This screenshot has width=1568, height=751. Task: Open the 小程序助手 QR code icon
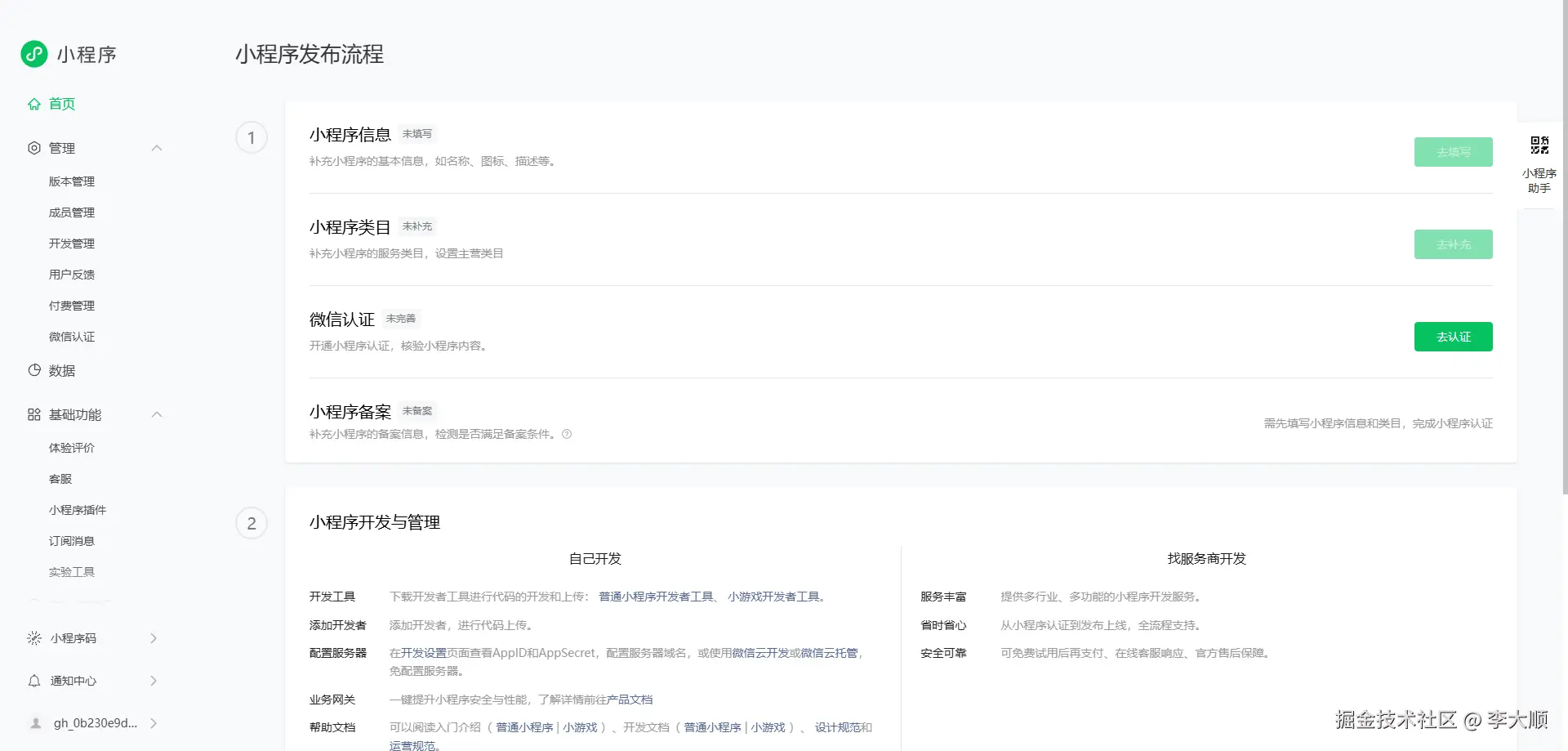pyautogui.click(x=1539, y=145)
